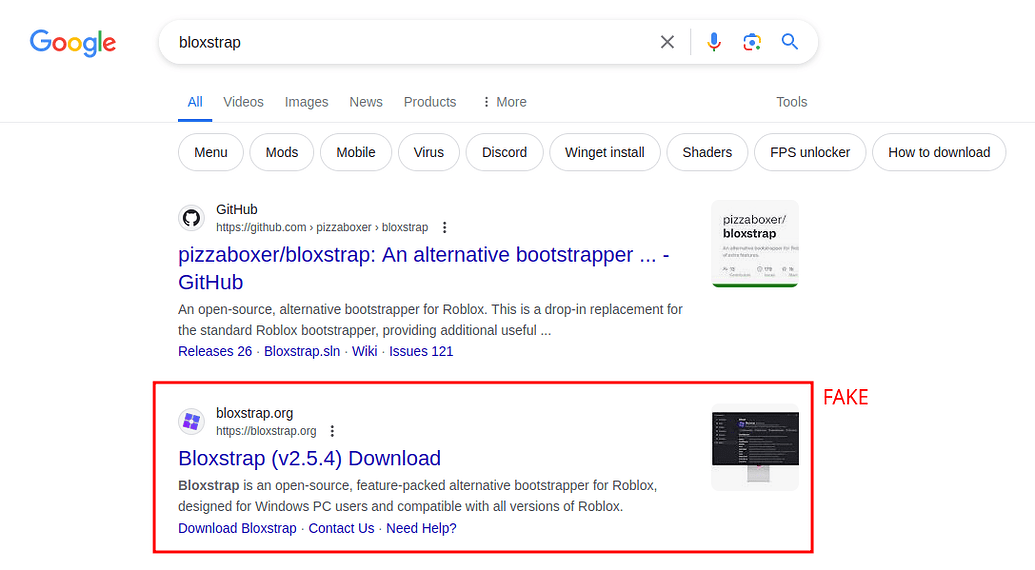
Task: Open the Issues 121 sitelink
Action: 421,352
